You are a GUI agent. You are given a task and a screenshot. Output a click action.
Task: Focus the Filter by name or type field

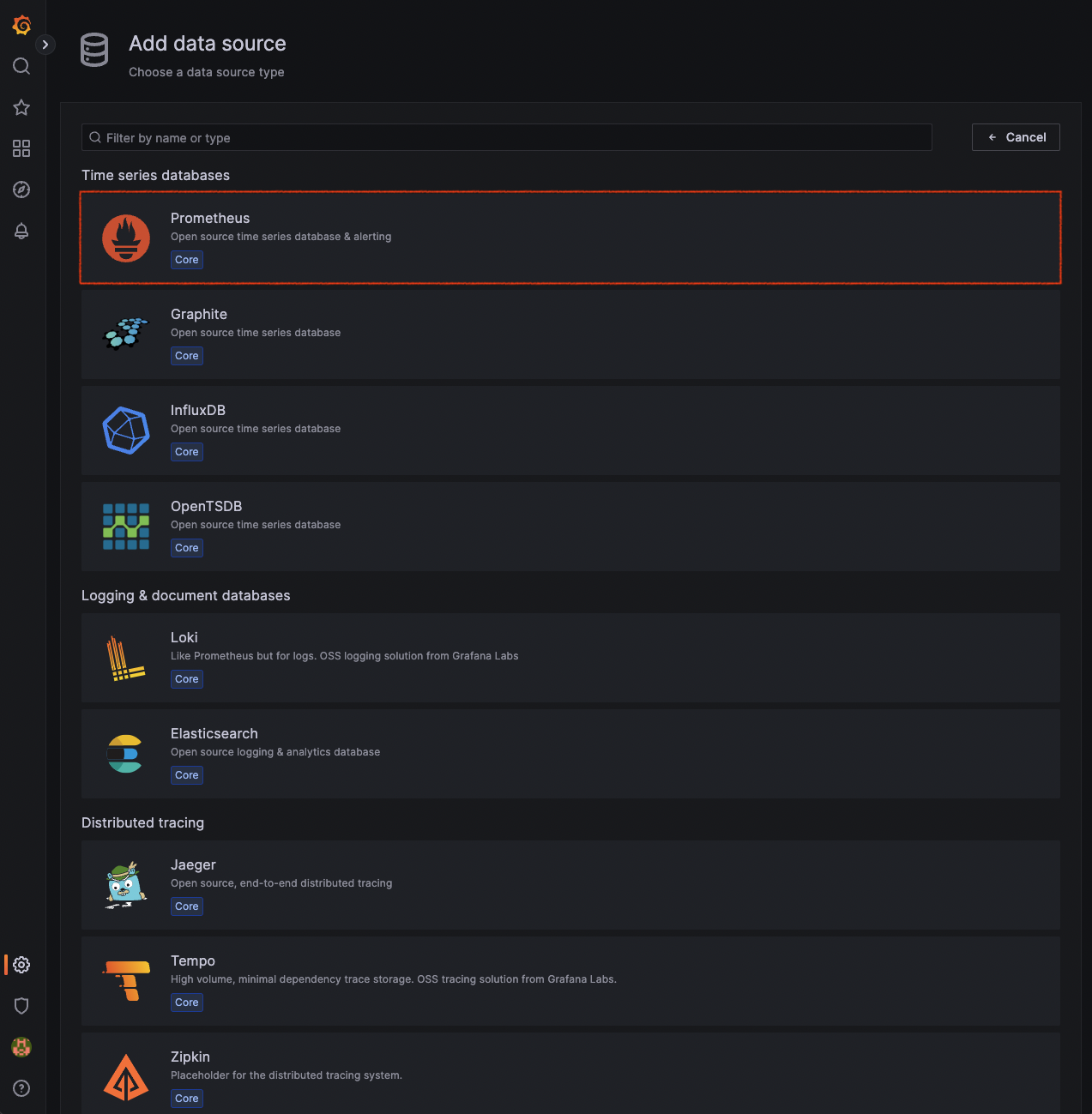click(x=506, y=137)
